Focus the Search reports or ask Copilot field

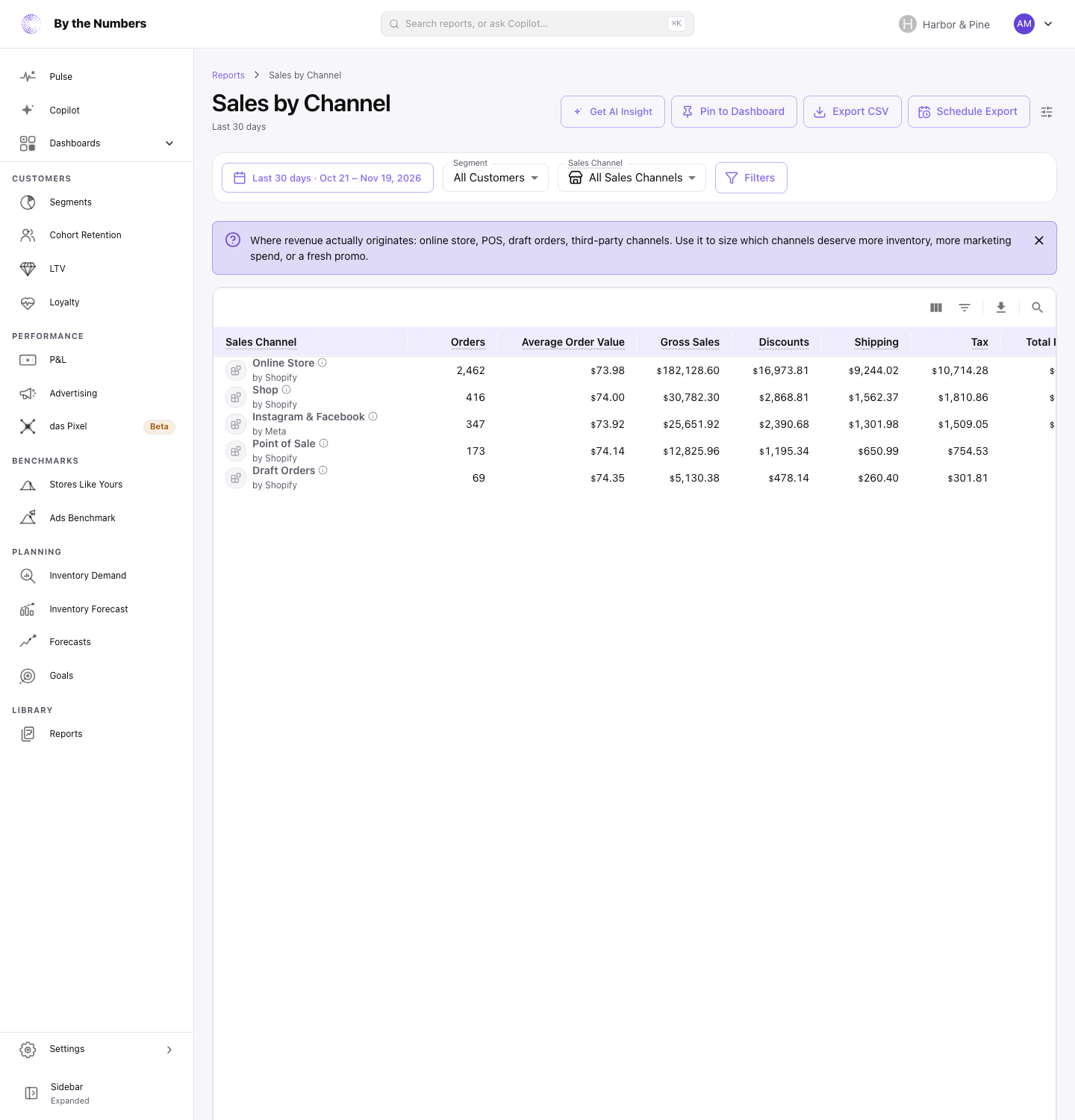(537, 24)
